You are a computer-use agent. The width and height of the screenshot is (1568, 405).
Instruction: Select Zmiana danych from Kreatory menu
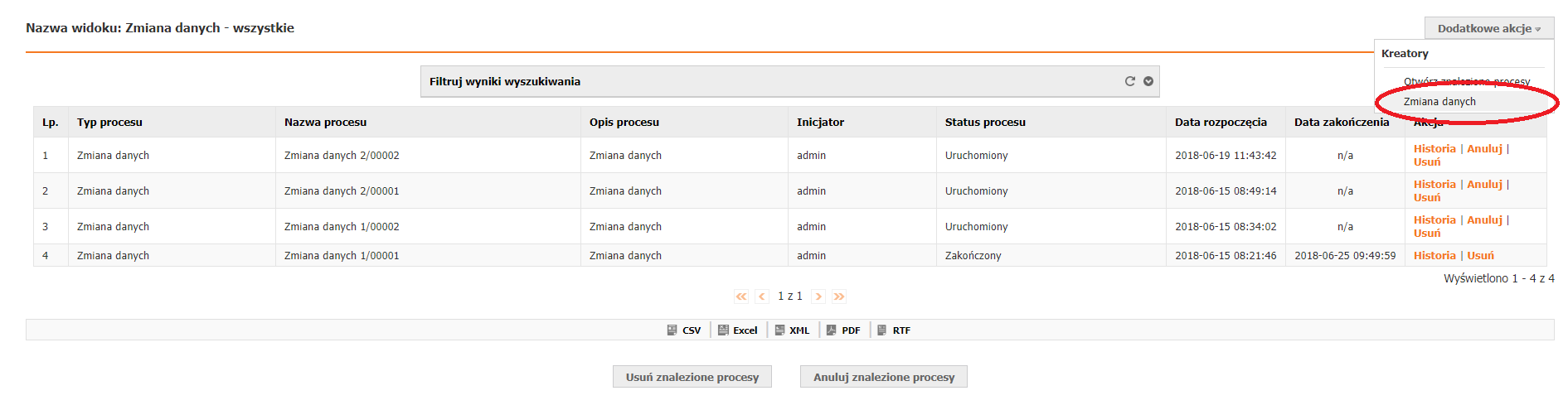tap(1439, 102)
